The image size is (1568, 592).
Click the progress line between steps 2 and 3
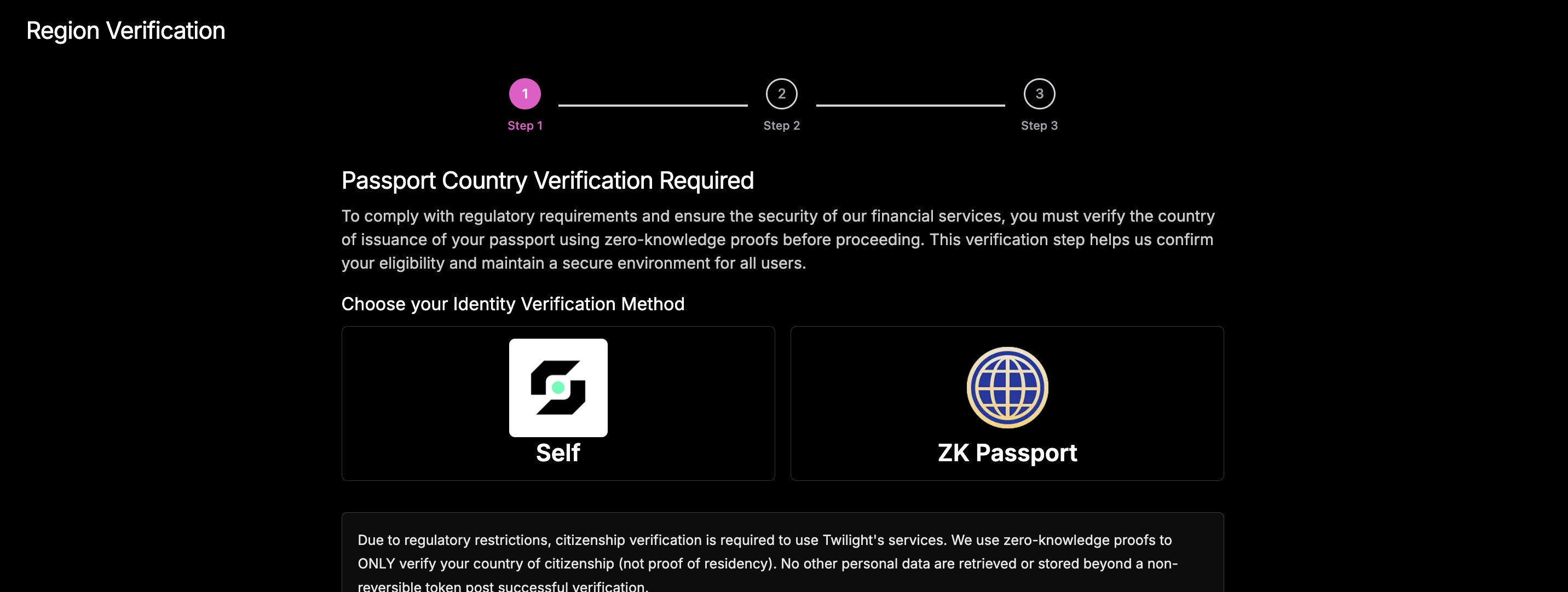click(x=910, y=105)
